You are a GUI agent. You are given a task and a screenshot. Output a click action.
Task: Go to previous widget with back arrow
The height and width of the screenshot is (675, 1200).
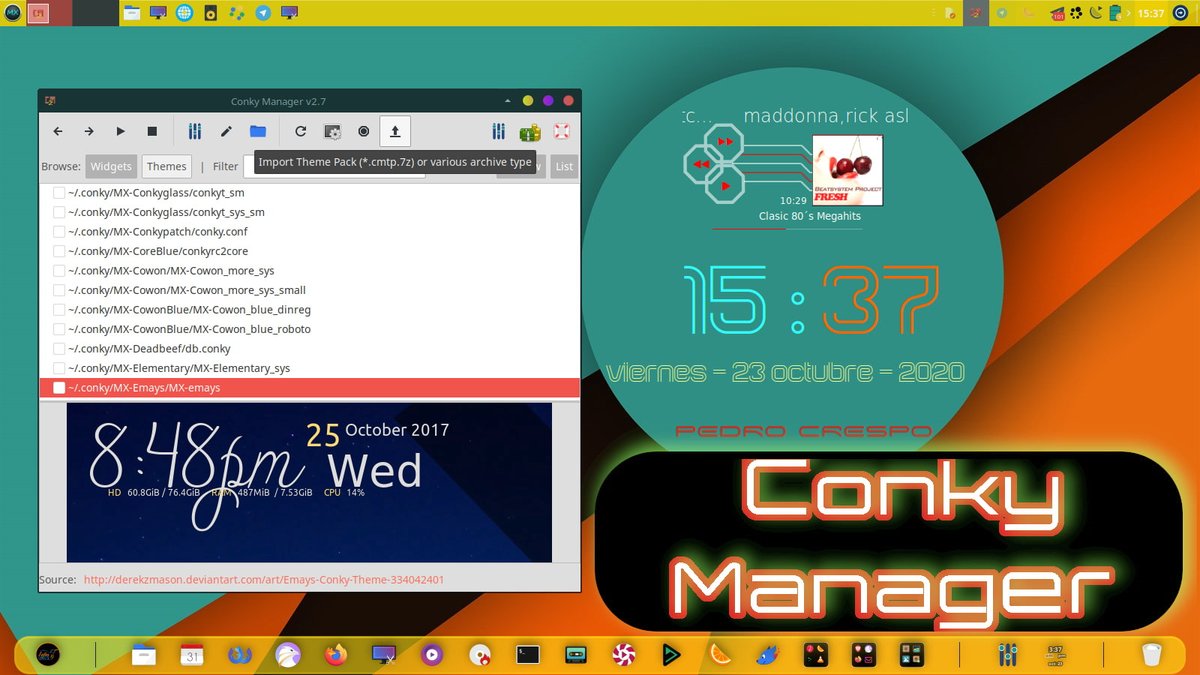pos(58,131)
